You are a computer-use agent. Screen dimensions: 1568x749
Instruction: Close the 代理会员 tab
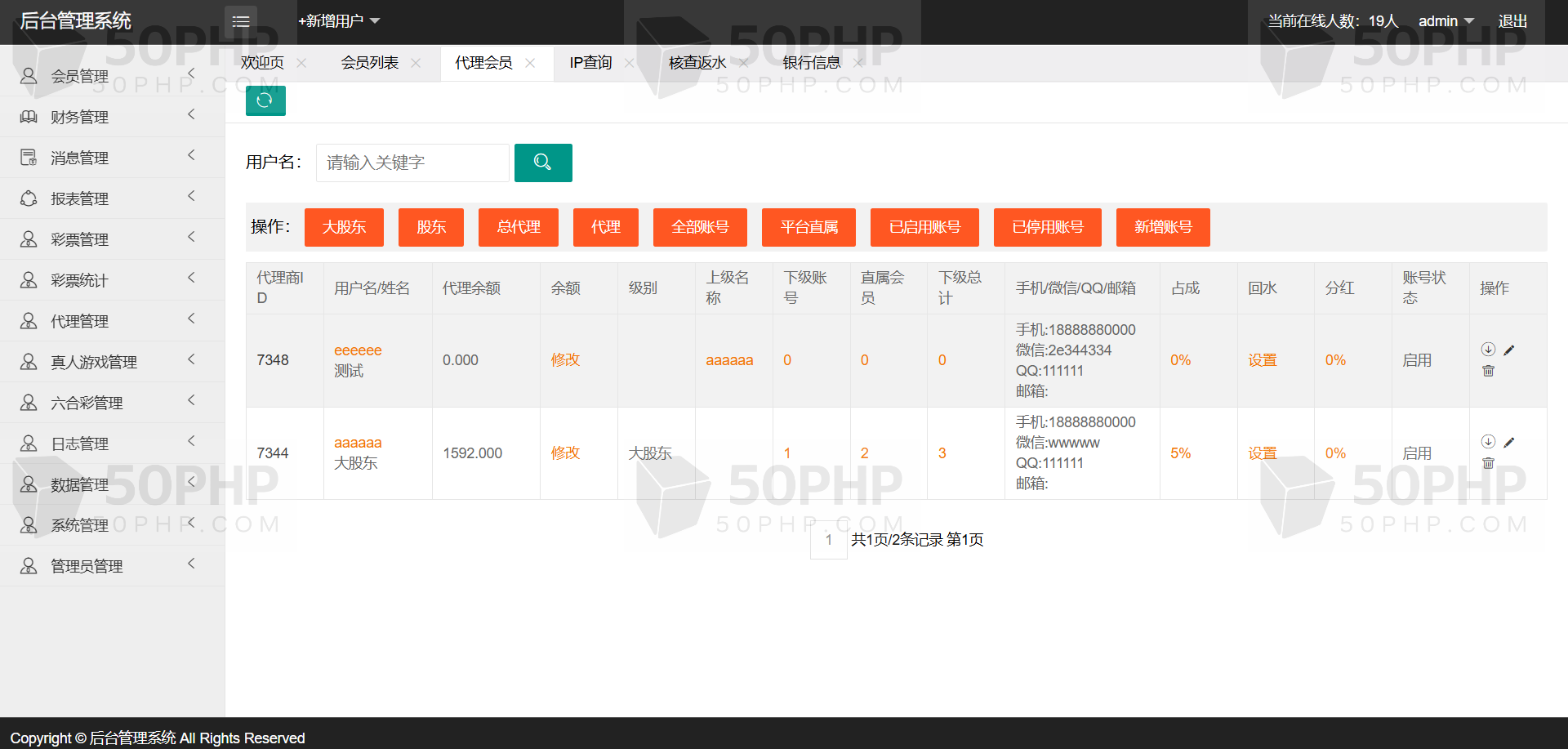click(530, 63)
